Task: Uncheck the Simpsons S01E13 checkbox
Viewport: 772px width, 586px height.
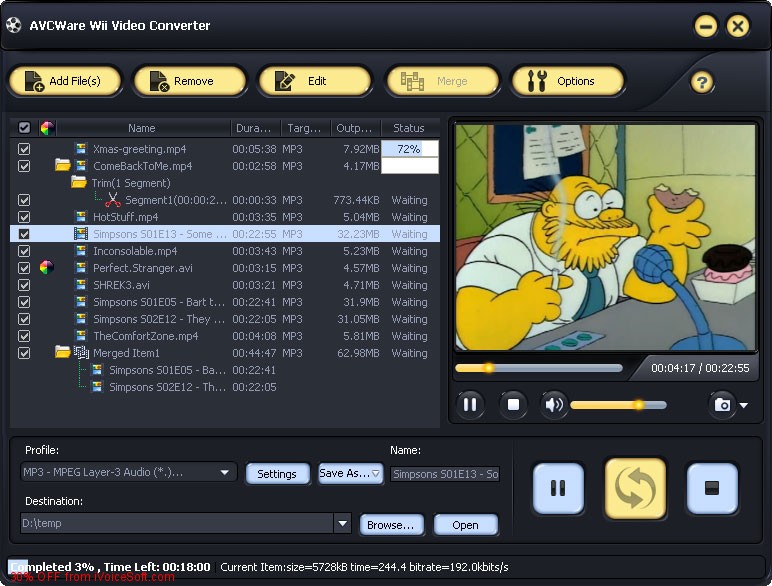Action: (x=24, y=234)
